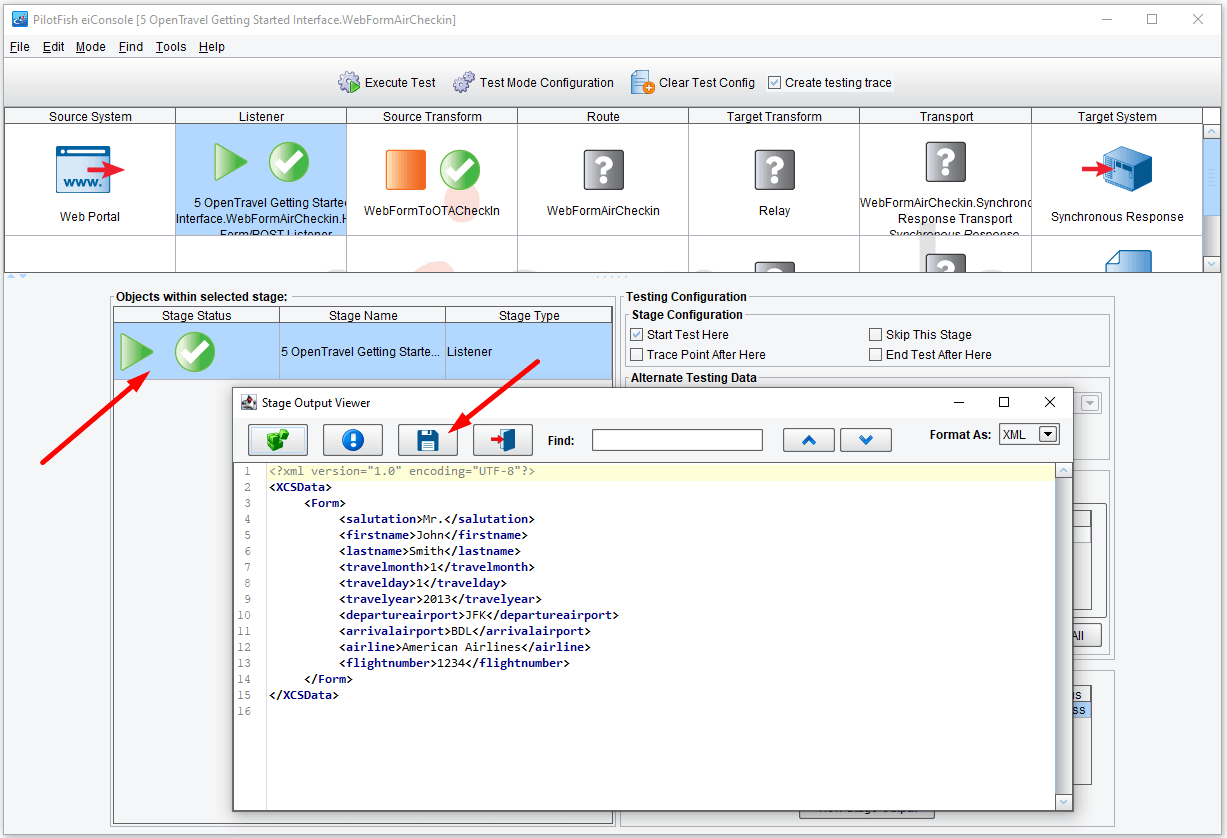Viewport: 1227px width, 838px height.
Task: Click the airline American Airlines line
Action: click(x=465, y=647)
